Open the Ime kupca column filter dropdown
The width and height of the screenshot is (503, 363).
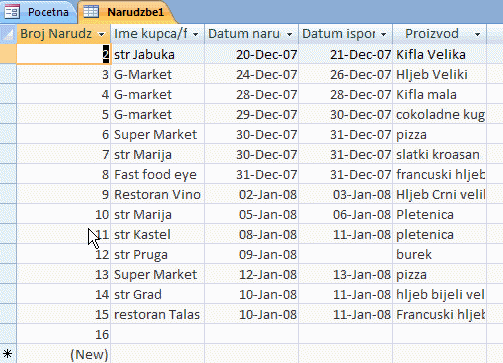(x=195, y=34)
